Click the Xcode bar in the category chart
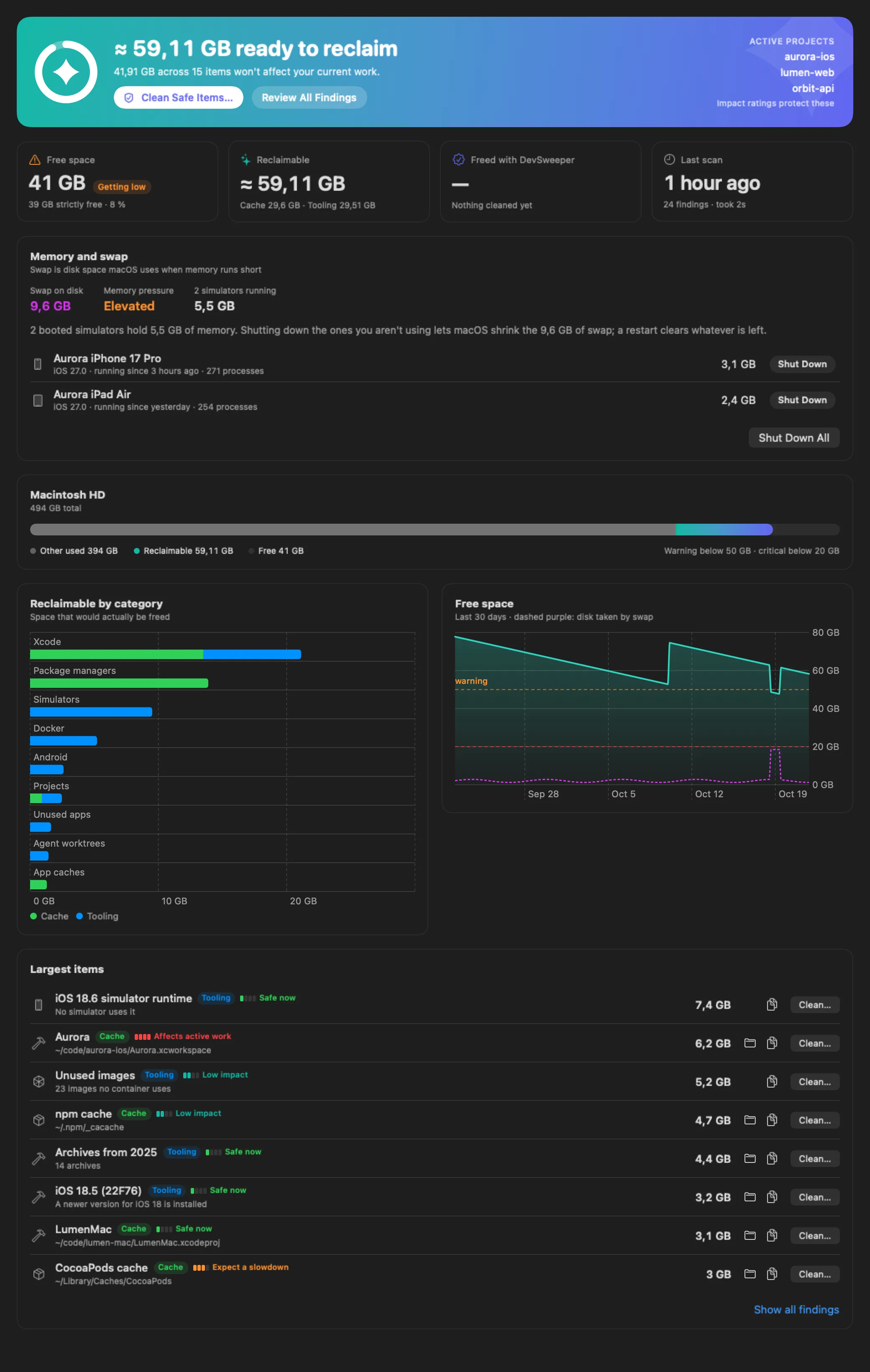 coord(165,654)
